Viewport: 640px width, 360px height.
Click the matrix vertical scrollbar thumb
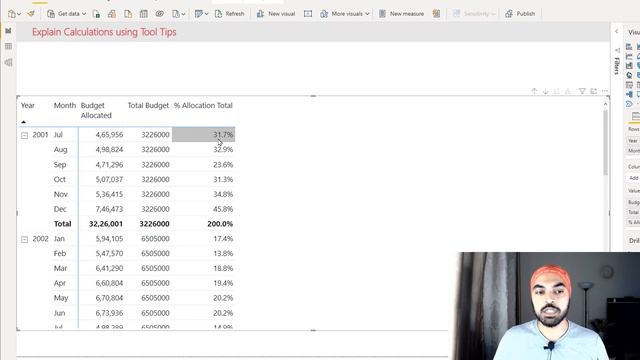point(605,142)
